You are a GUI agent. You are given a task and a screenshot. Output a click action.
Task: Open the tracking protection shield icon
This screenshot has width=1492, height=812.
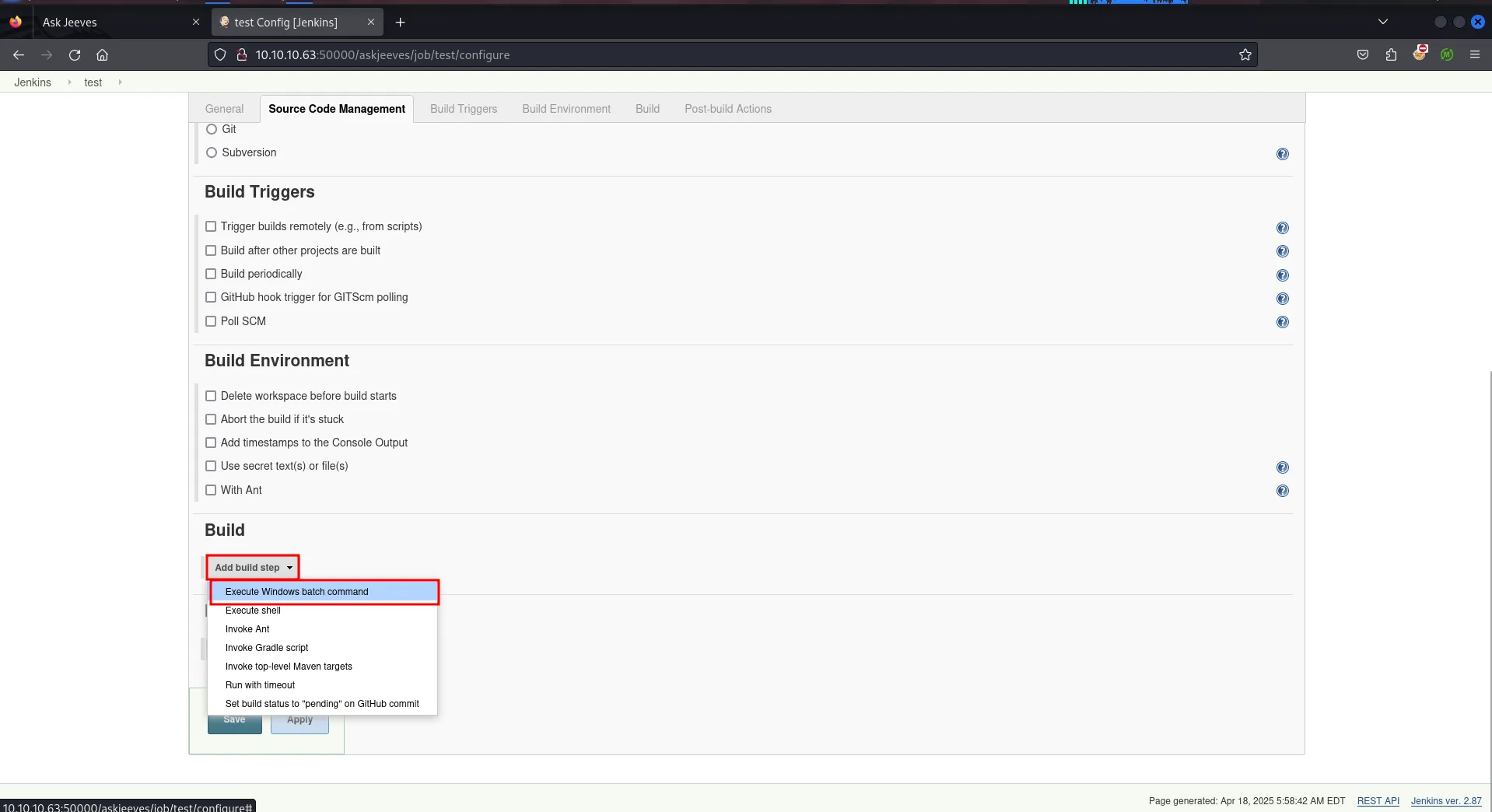tap(220, 54)
